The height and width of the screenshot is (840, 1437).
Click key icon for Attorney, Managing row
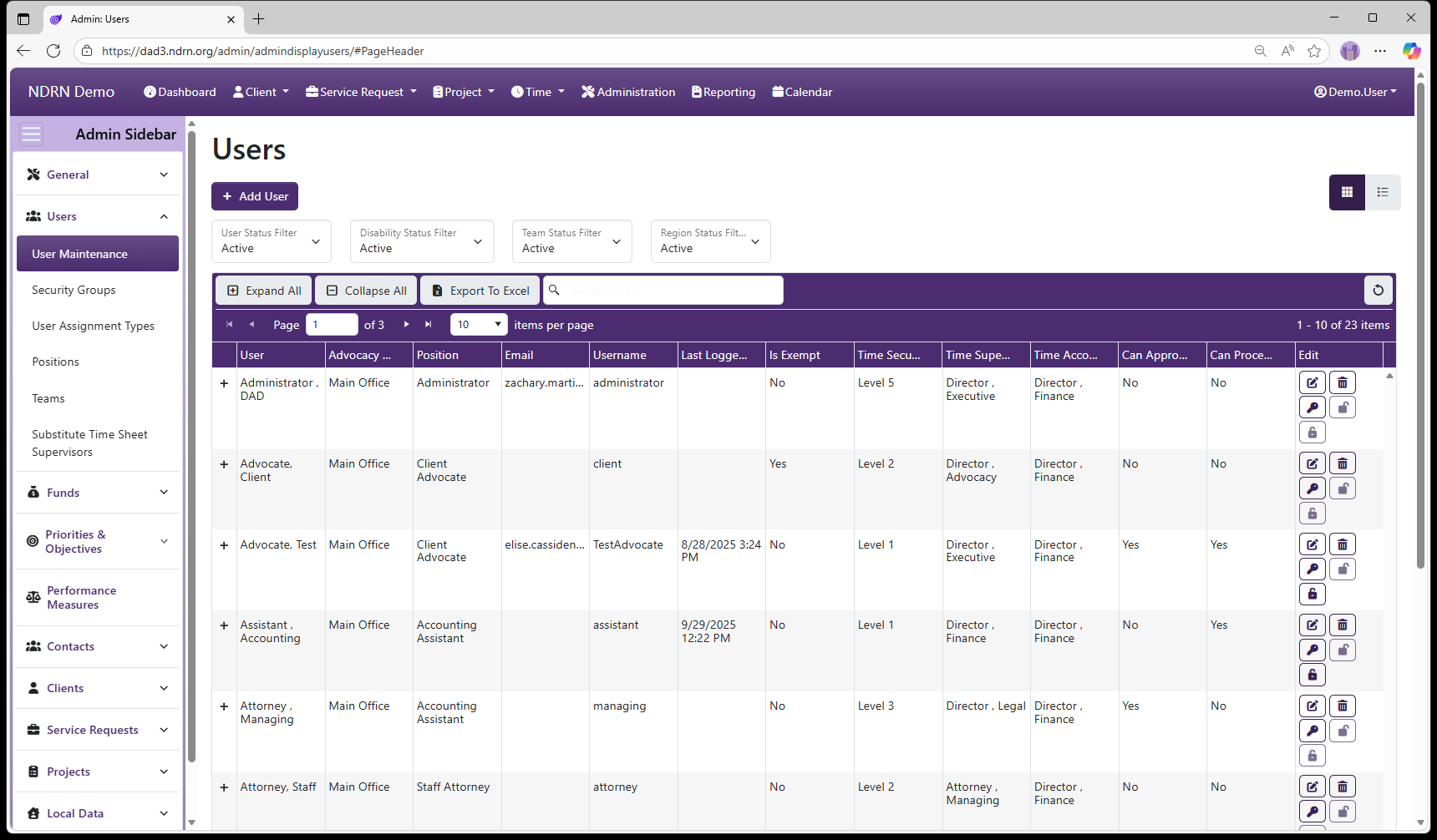1313,731
